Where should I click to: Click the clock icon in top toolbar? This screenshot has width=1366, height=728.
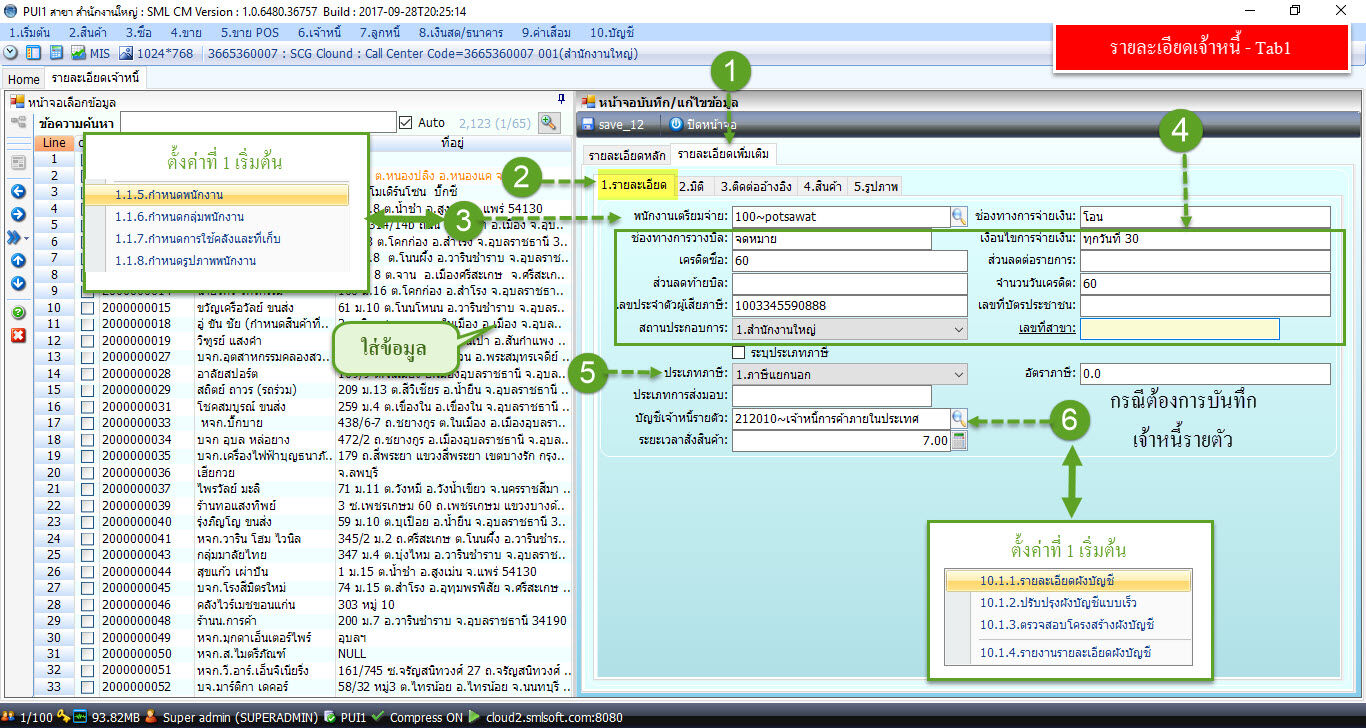click(x=11, y=53)
